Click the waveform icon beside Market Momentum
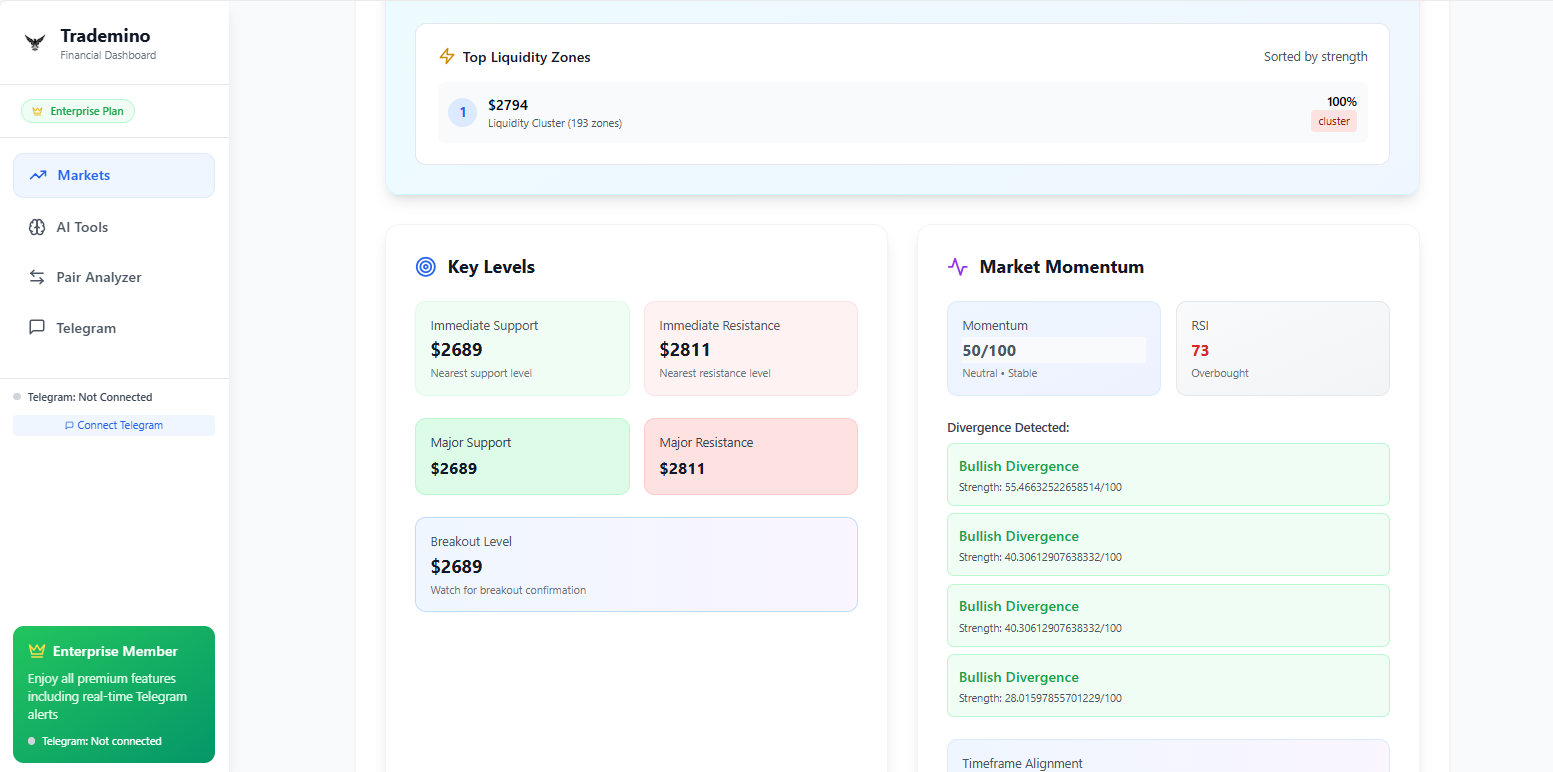 click(x=958, y=266)
